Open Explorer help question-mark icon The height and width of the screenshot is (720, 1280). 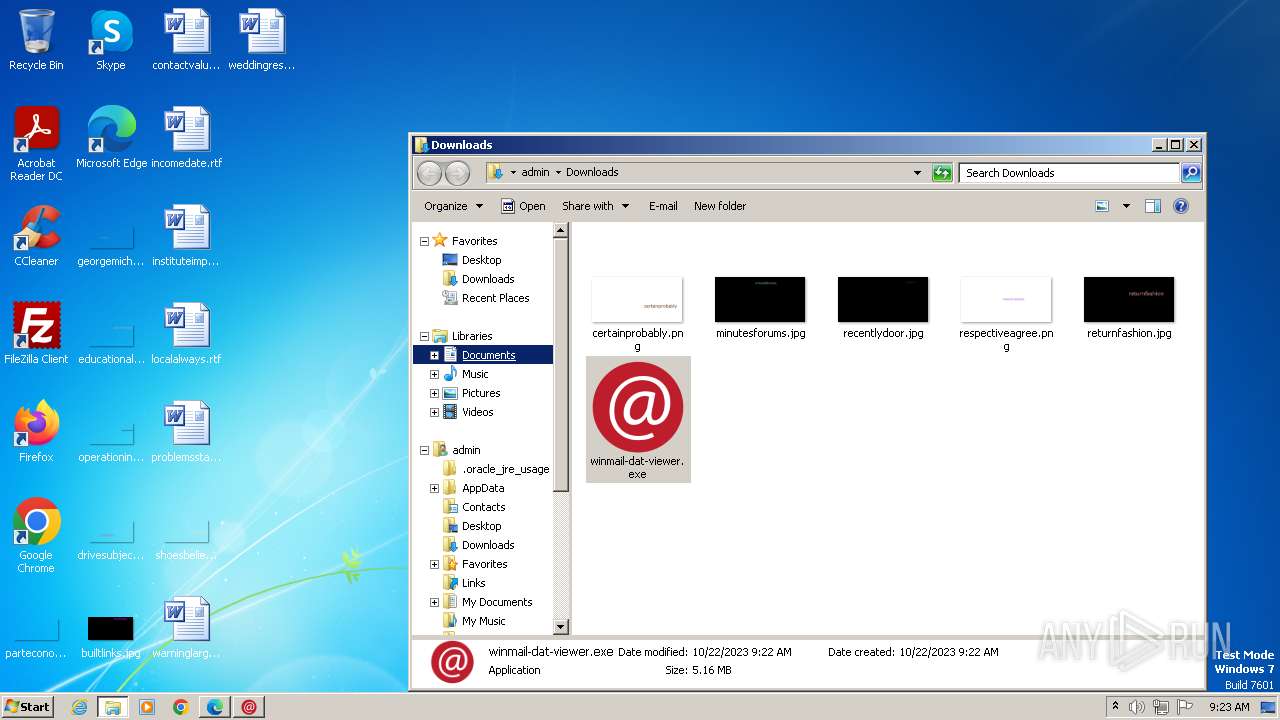point(1181,206)
